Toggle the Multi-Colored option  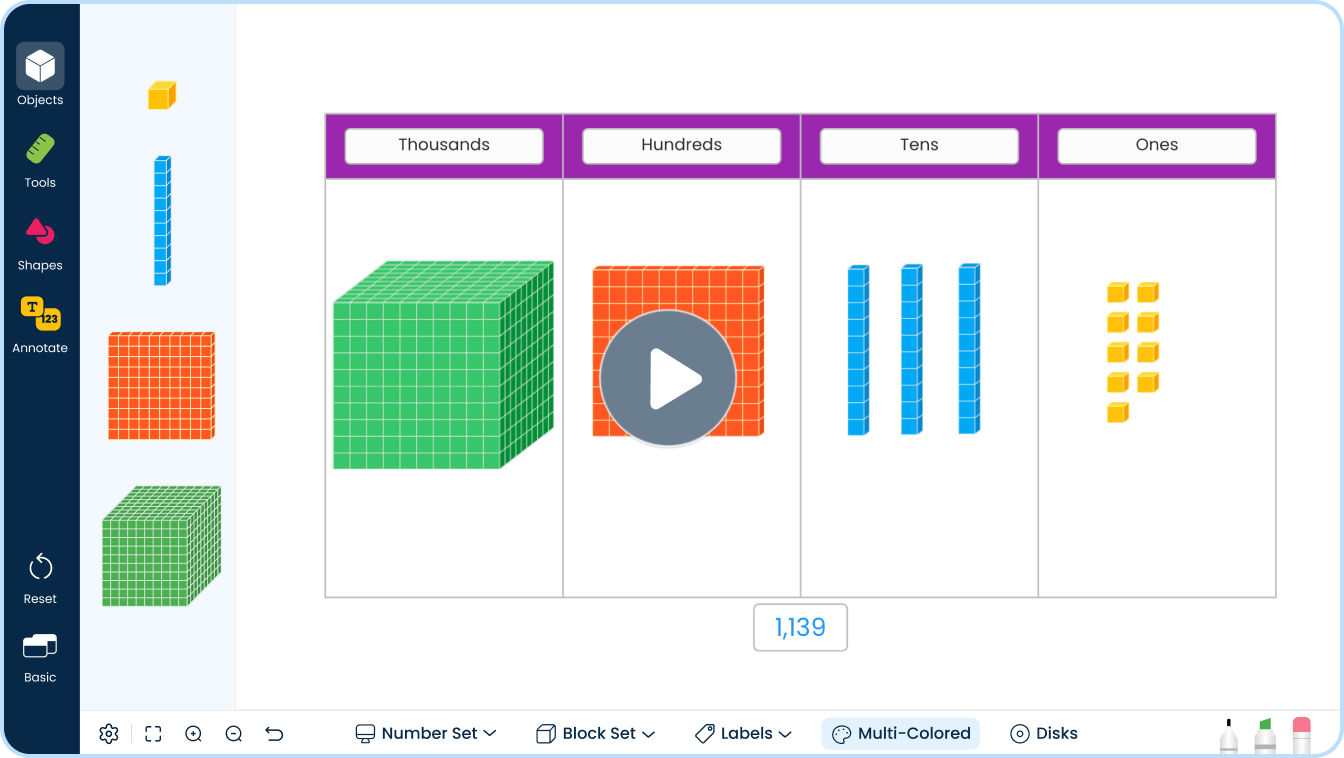click(x=900, y=734)
